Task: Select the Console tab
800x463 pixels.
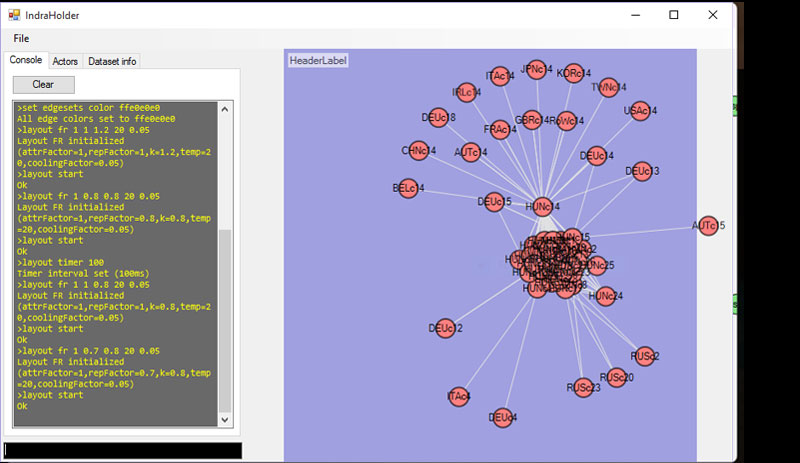Action: 25,60
